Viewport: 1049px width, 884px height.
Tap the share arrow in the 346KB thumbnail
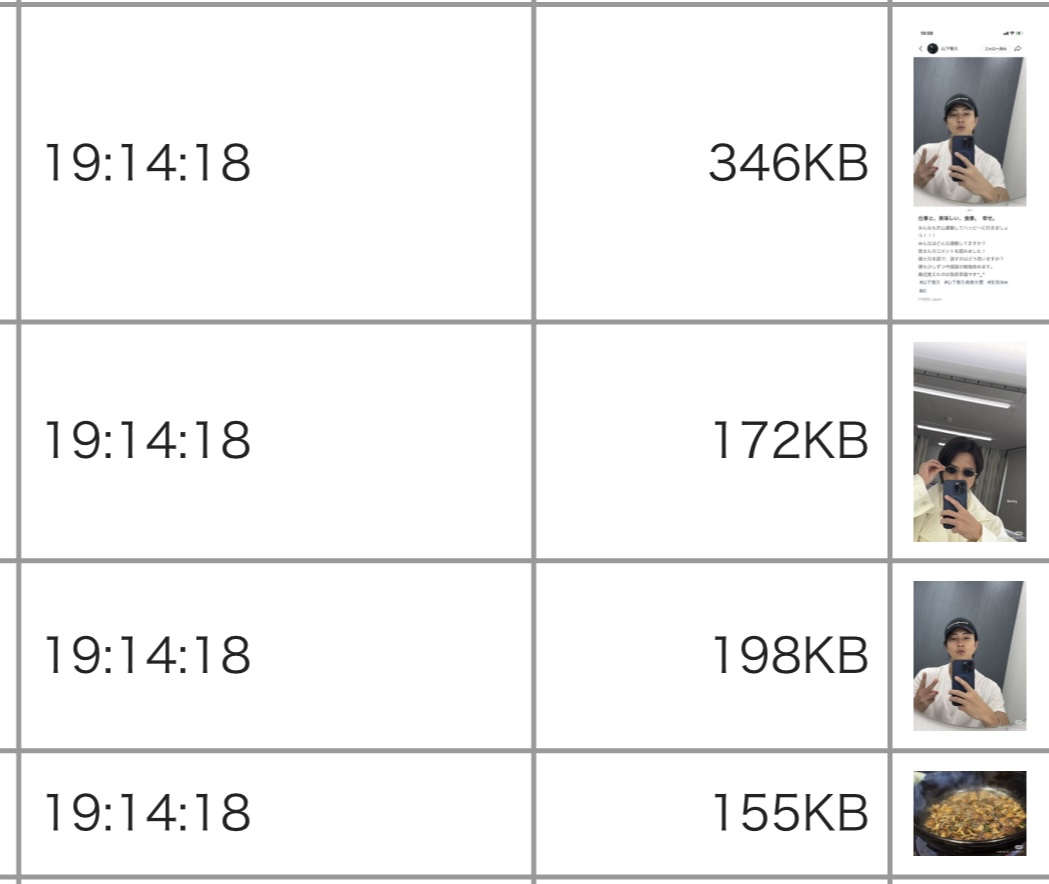pyautogui.click(x=1018, y=49)
